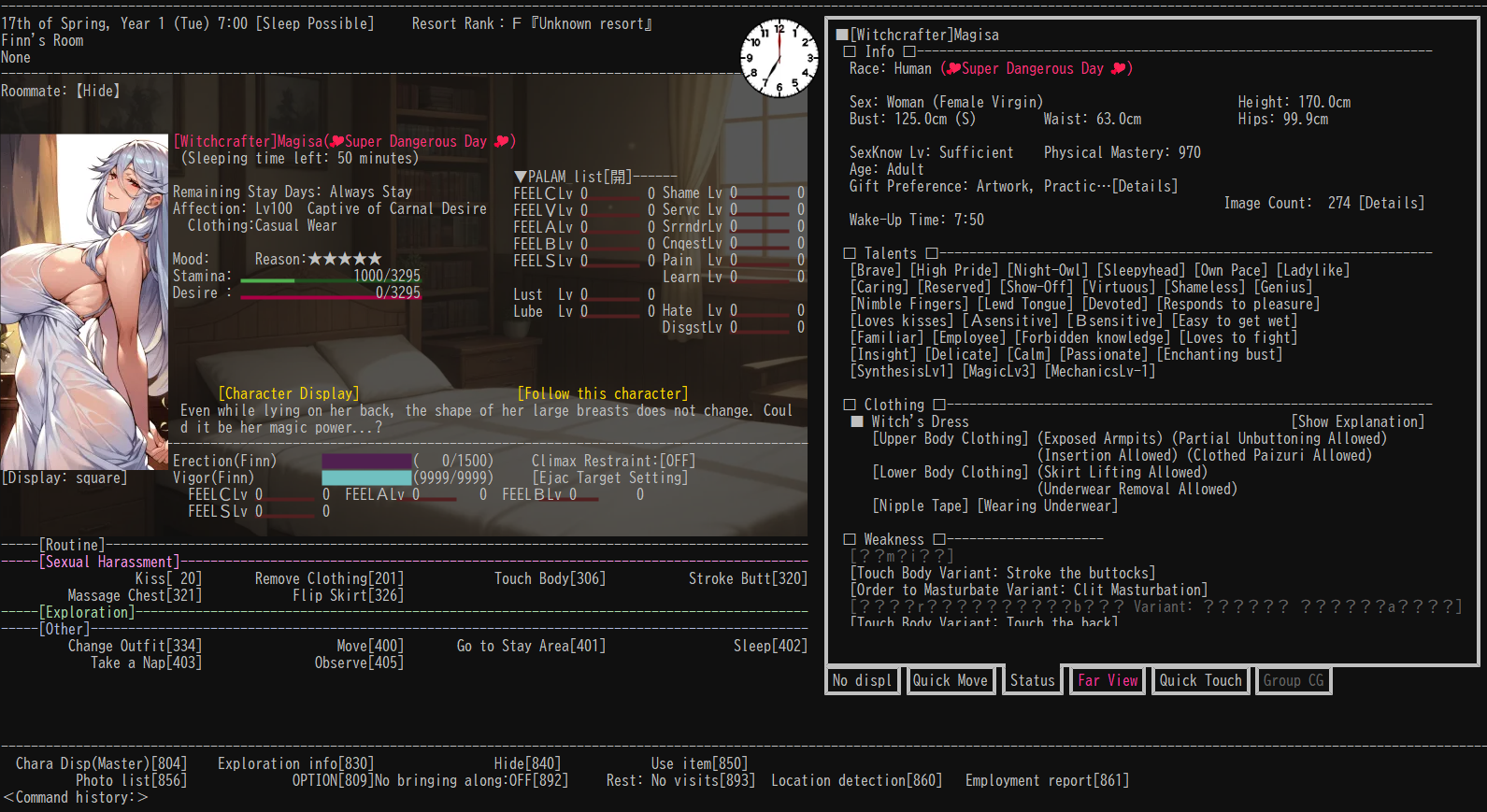This screenshot has height=812, width=1487.
Task: Toggle Rest: No visits[893] setting
Action: pos(680,780)
